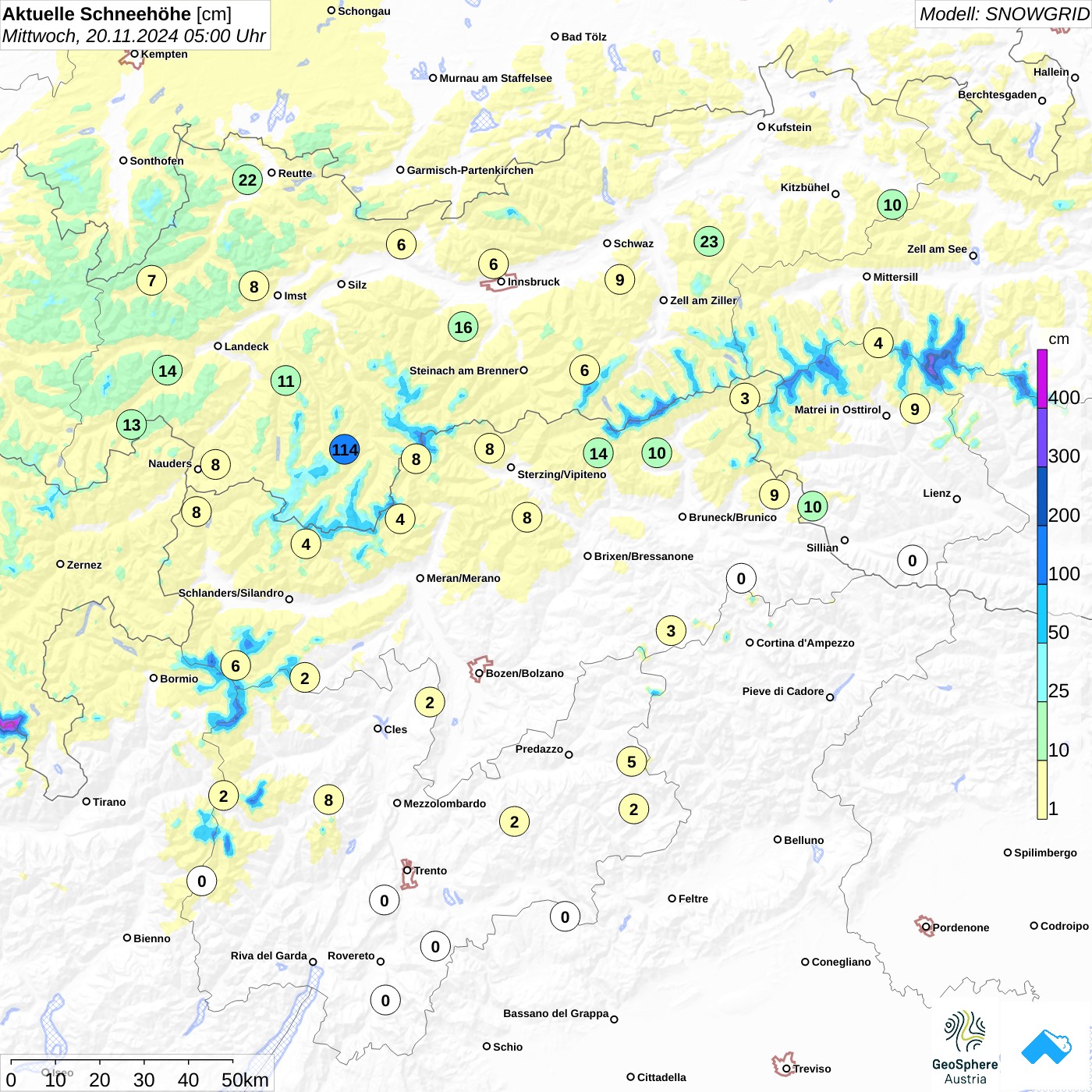Select the 8 cm marker beside Imst
Image resolution: width=1092 pixels, height=1092 pixels.
click(253, 286)
